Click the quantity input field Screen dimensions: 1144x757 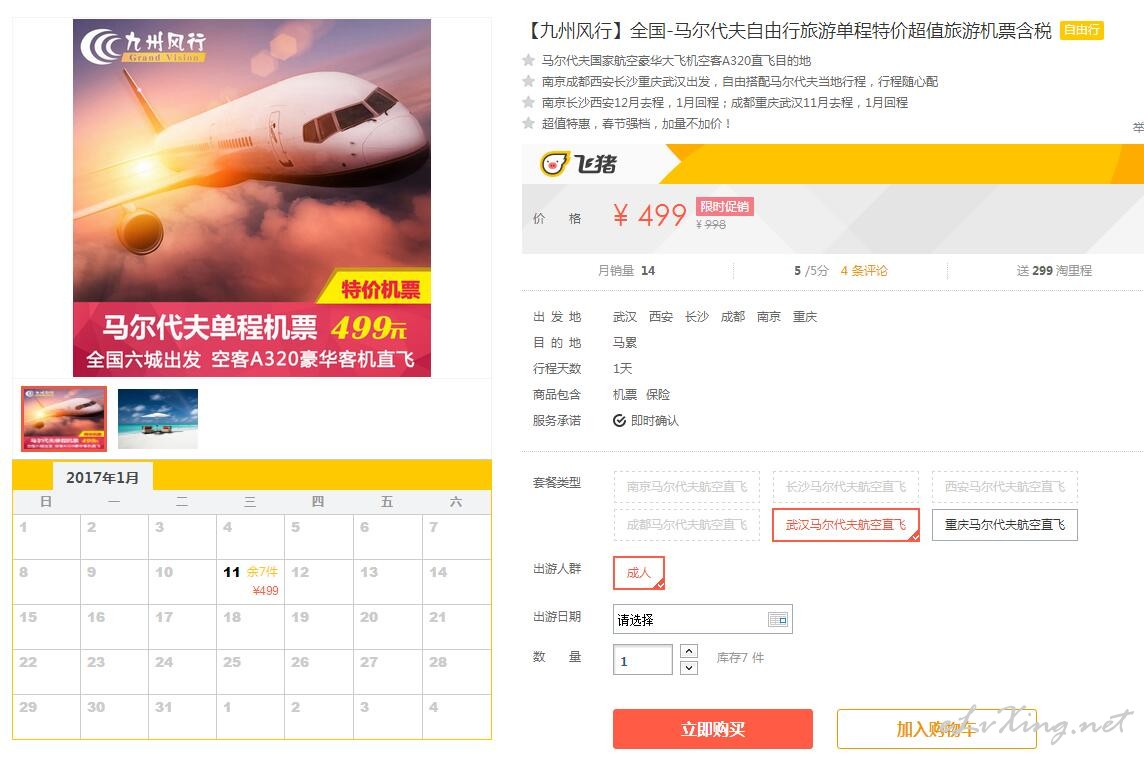point(642,659)
